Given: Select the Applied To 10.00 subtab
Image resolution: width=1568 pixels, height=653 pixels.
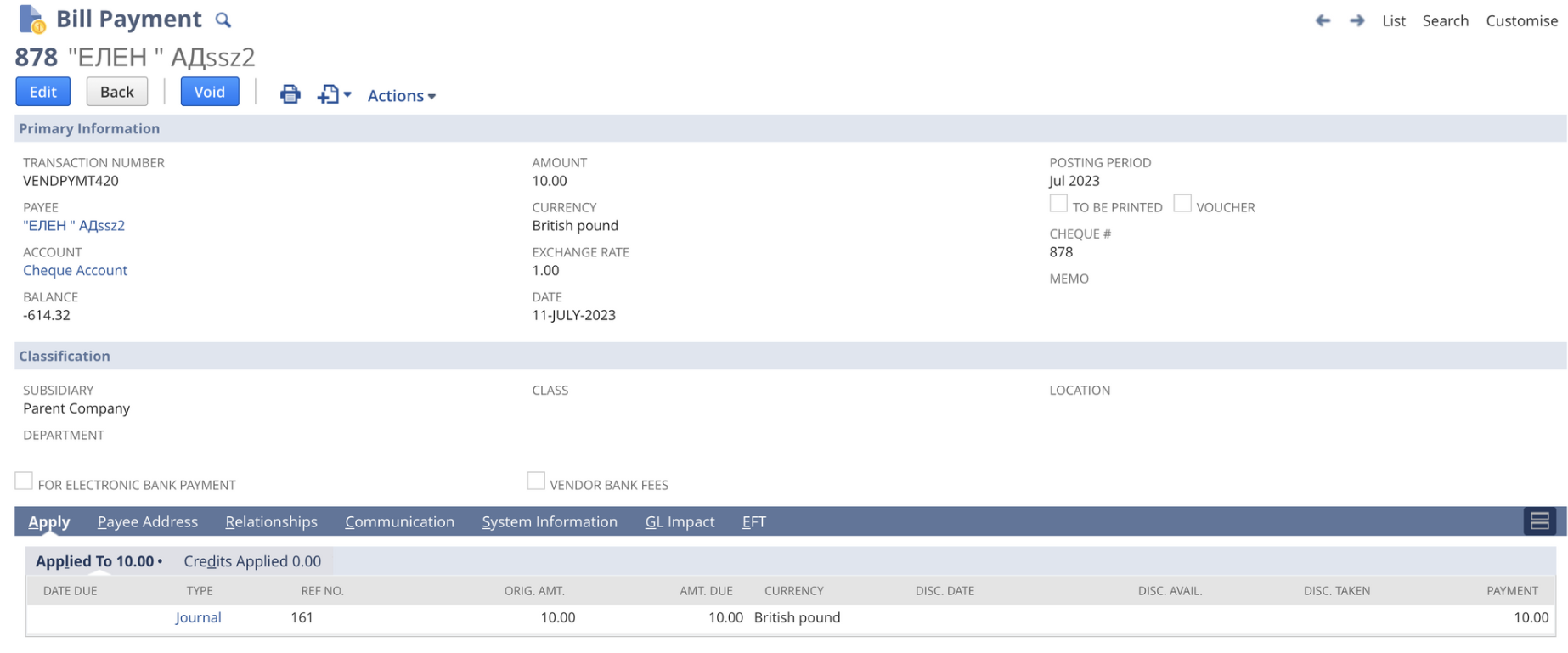Looking at the screenshot, I should coord(99,561).
